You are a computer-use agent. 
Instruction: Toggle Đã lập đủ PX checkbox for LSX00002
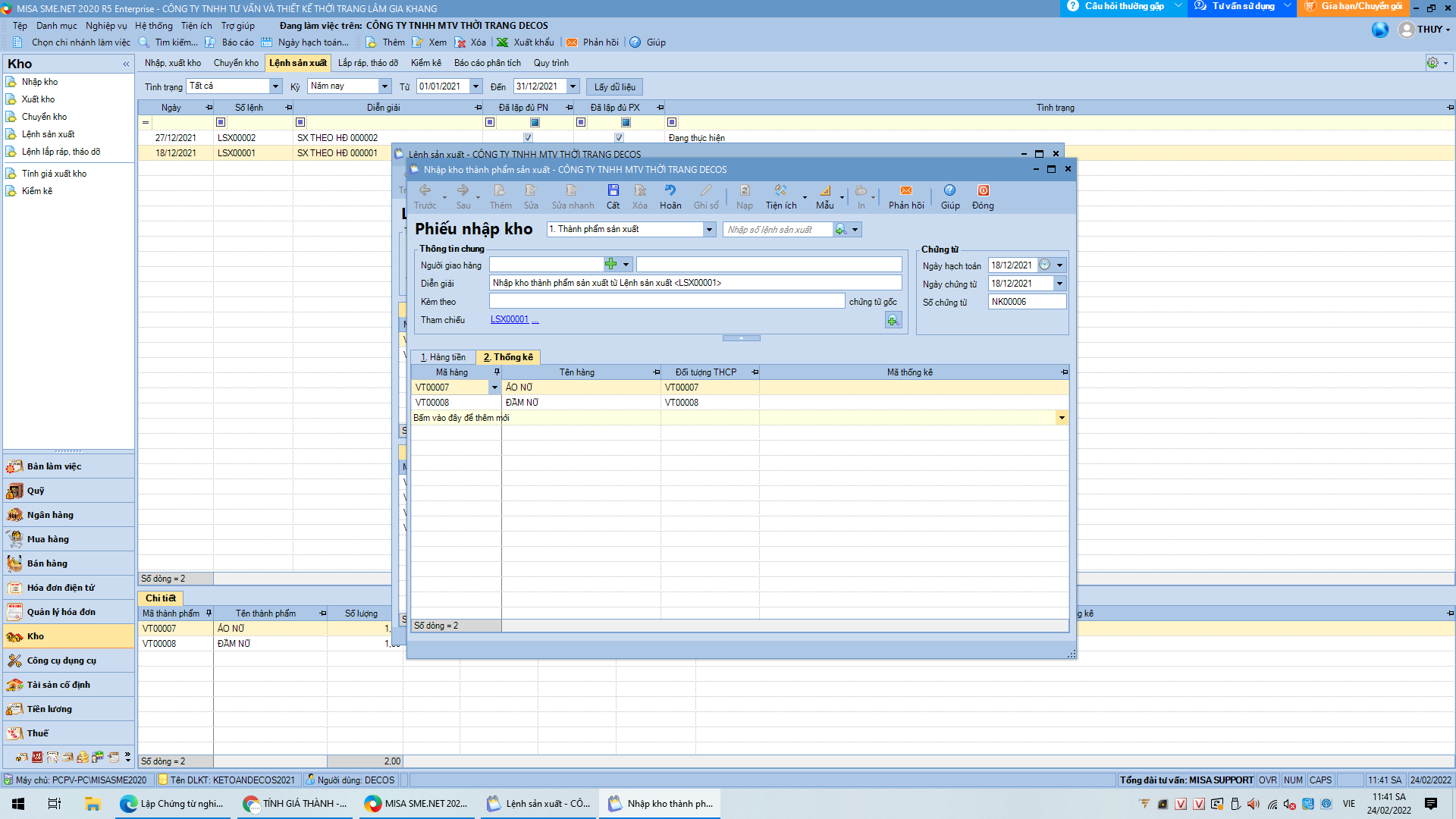(619, 138)
